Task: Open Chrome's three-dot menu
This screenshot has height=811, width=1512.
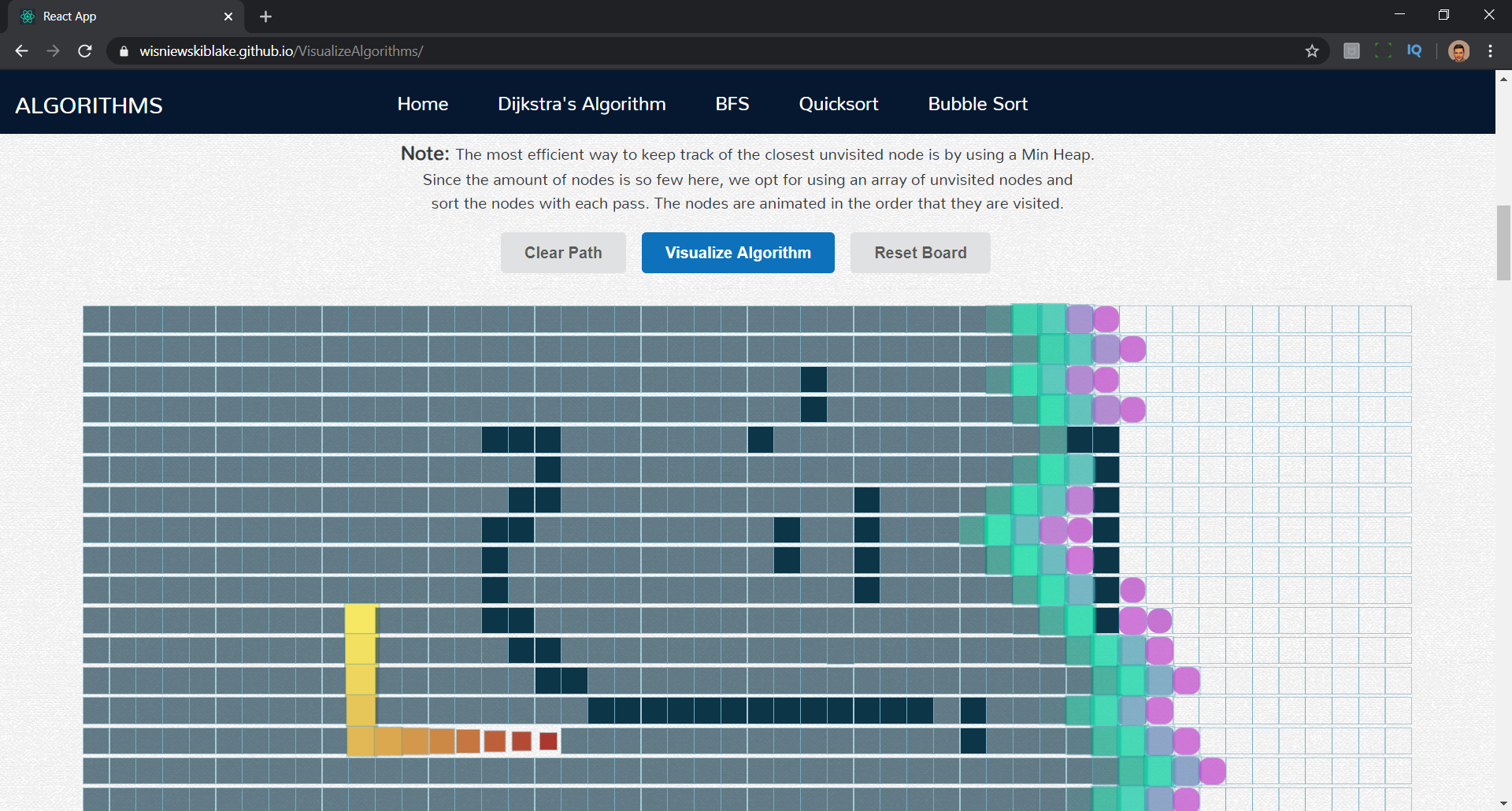Action: (1490, 51)
